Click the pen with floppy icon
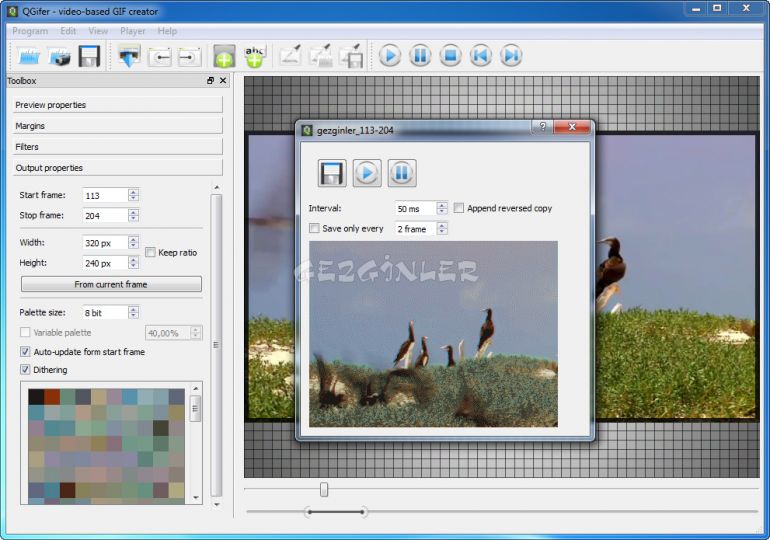 (x=352, y=55)
